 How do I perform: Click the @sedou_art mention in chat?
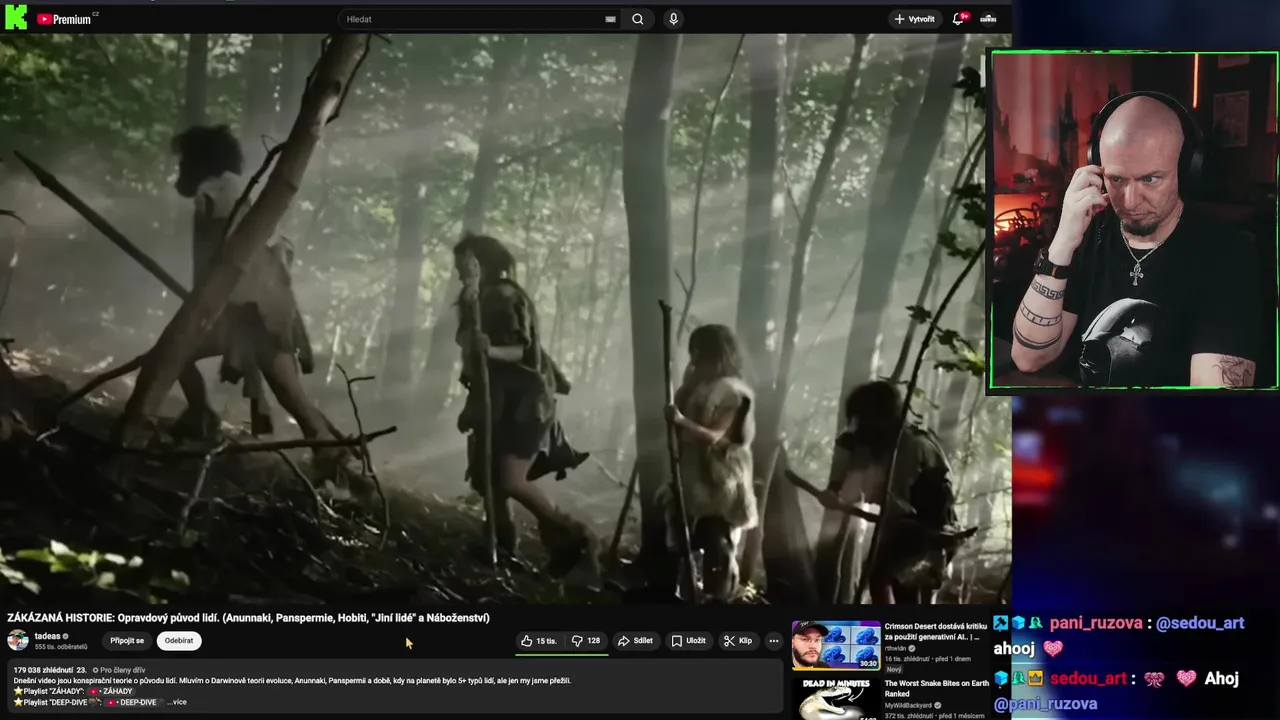[1200, 623]
